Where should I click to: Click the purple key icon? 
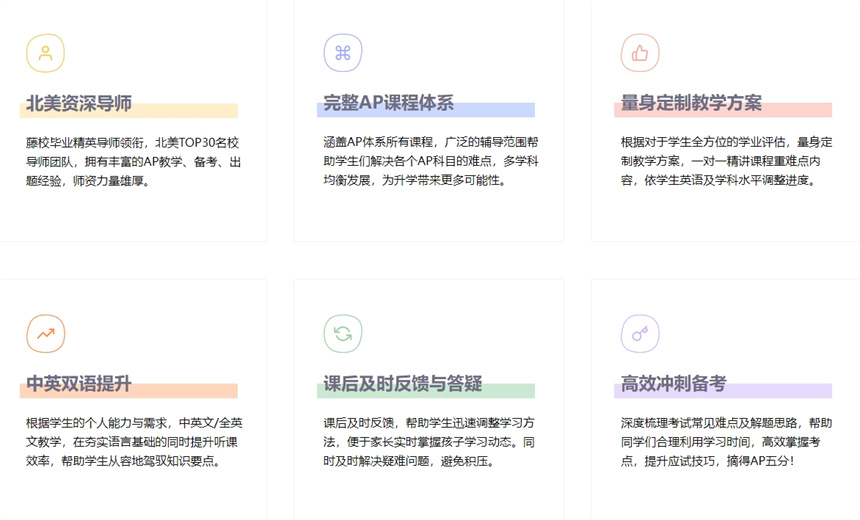640,334
